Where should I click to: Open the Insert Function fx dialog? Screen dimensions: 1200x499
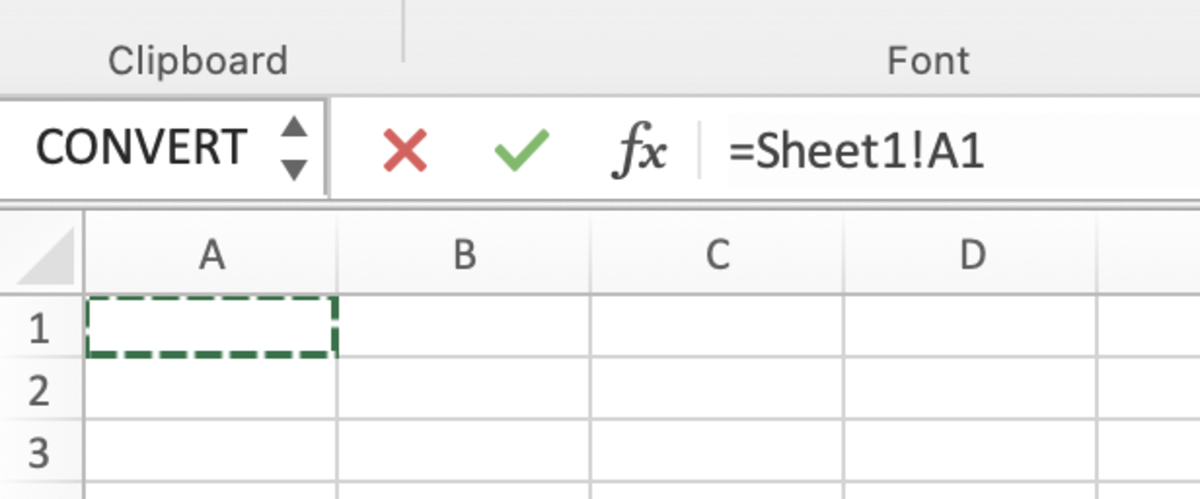[638, 151]
